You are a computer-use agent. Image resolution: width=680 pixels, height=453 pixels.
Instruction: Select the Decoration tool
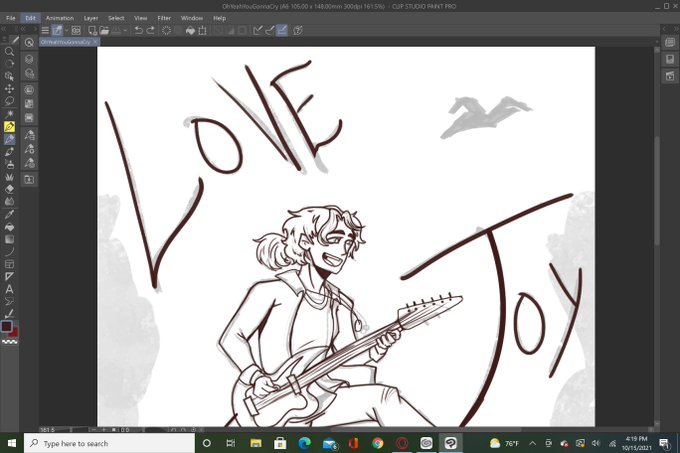[9, 177]
